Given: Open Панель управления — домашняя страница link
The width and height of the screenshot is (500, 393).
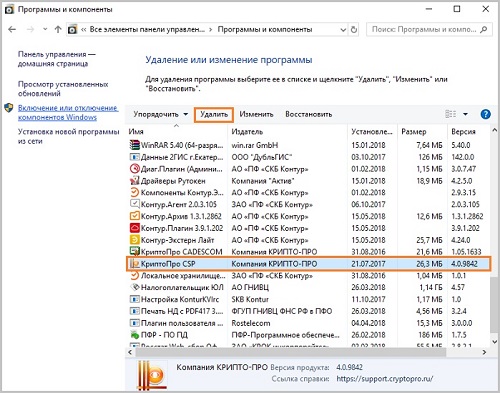Looking at the screenshot, I should [x=56, y=59].
